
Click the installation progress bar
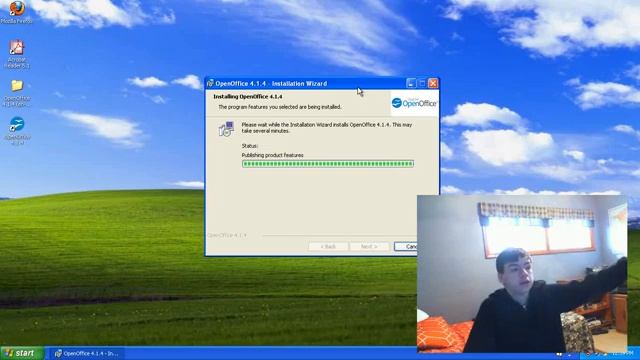point(328,164)
